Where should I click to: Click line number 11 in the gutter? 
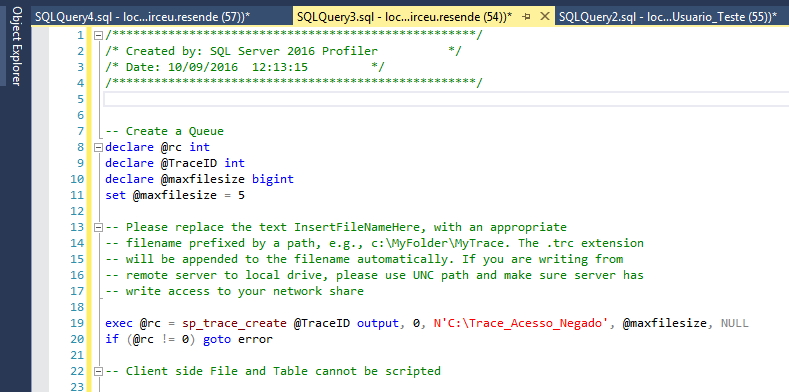point(77,195)
